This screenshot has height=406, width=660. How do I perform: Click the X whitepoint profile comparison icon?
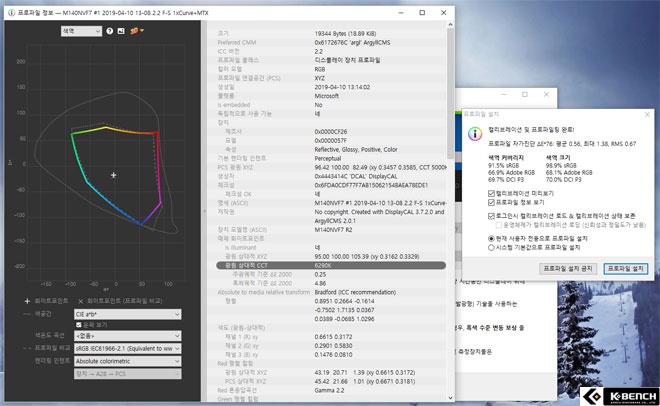click(x=80, y=301)
